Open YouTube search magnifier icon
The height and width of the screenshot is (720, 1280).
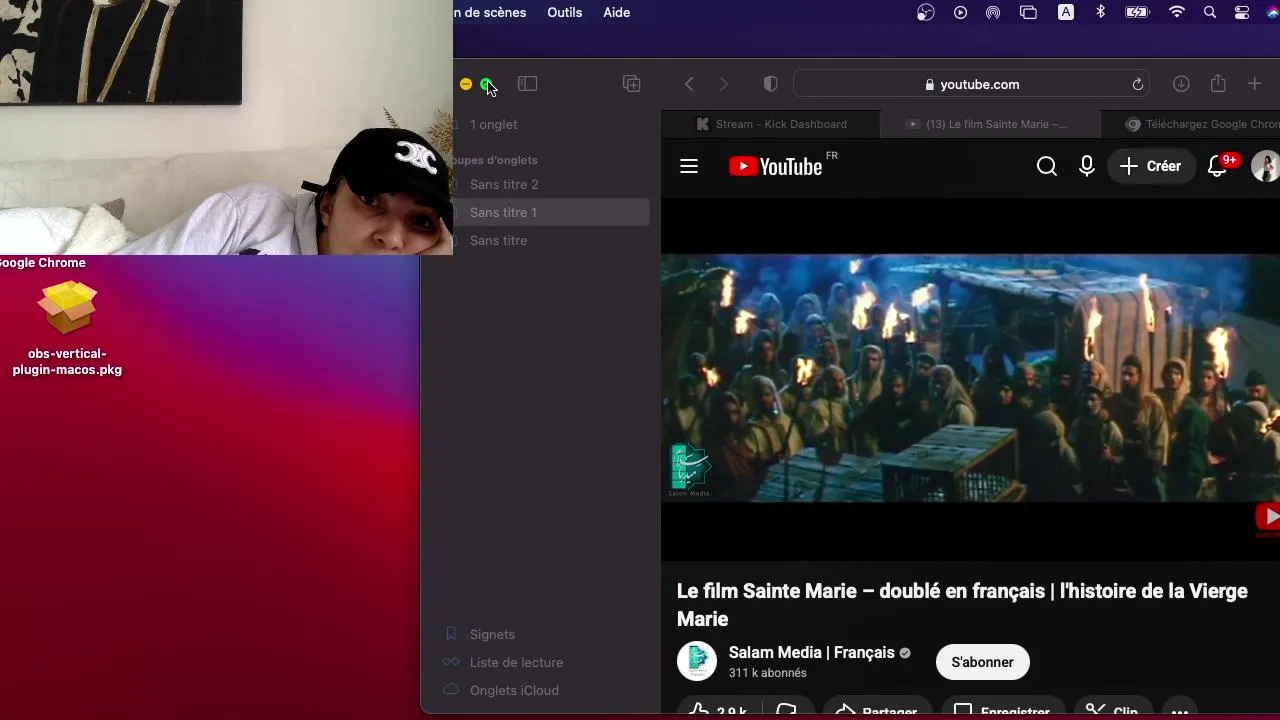tap(1047, 166)
